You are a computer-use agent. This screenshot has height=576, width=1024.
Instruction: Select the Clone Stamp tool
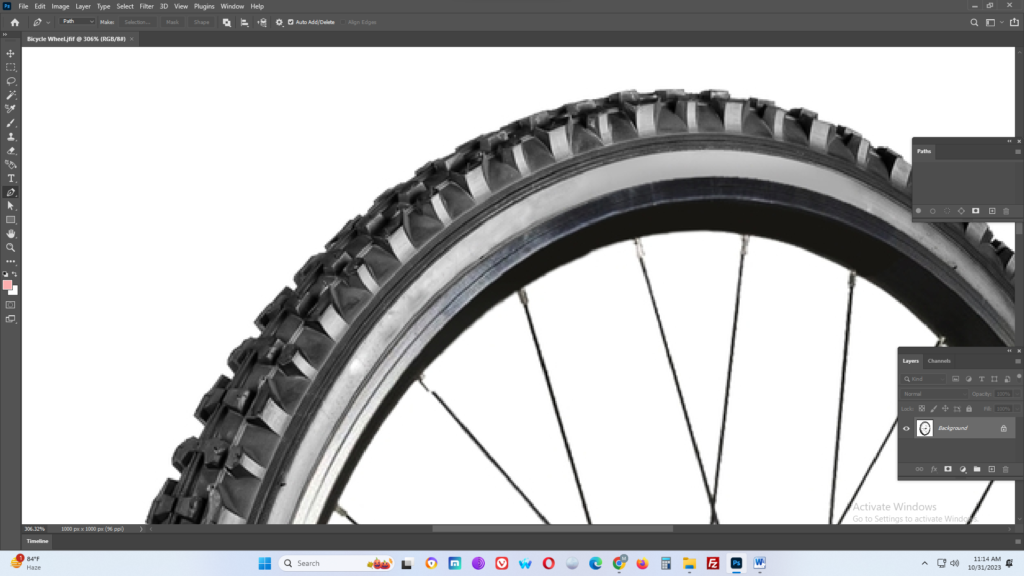[x=10, y=136]
